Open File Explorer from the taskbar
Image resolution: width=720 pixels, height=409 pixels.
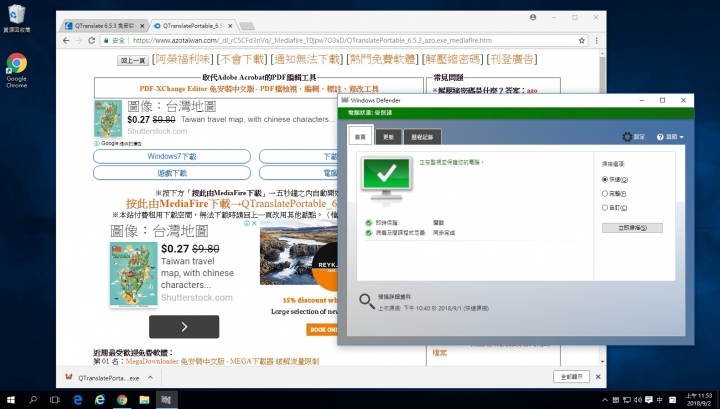144,400
